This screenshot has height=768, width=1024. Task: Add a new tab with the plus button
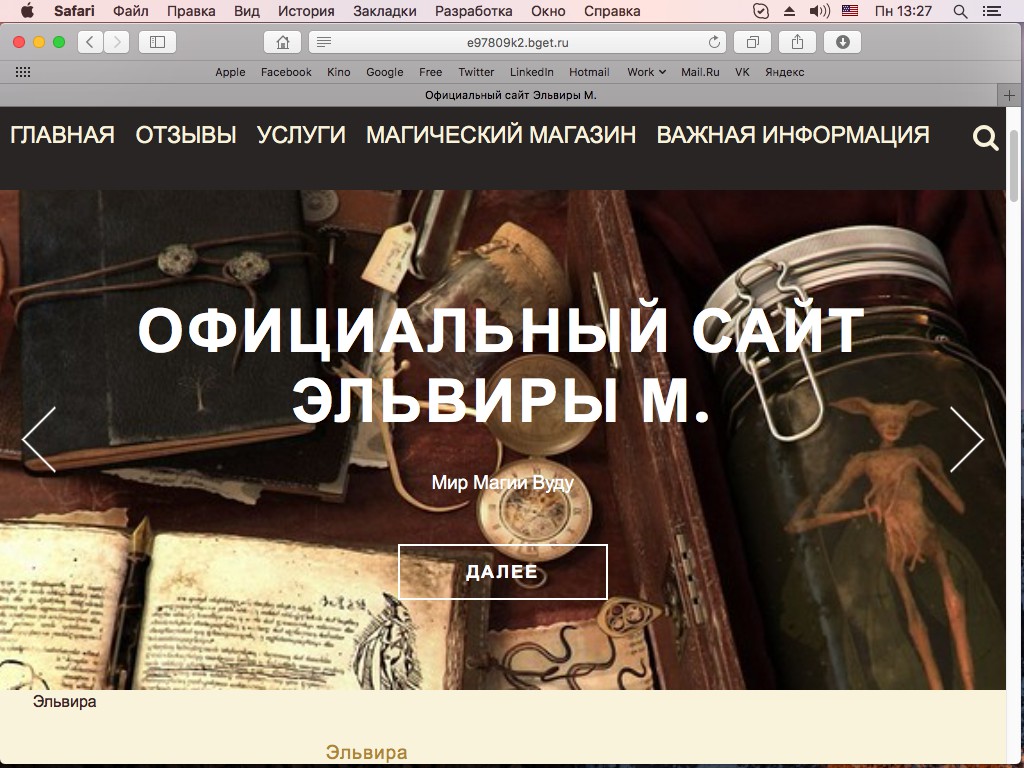click(1010, 95)
